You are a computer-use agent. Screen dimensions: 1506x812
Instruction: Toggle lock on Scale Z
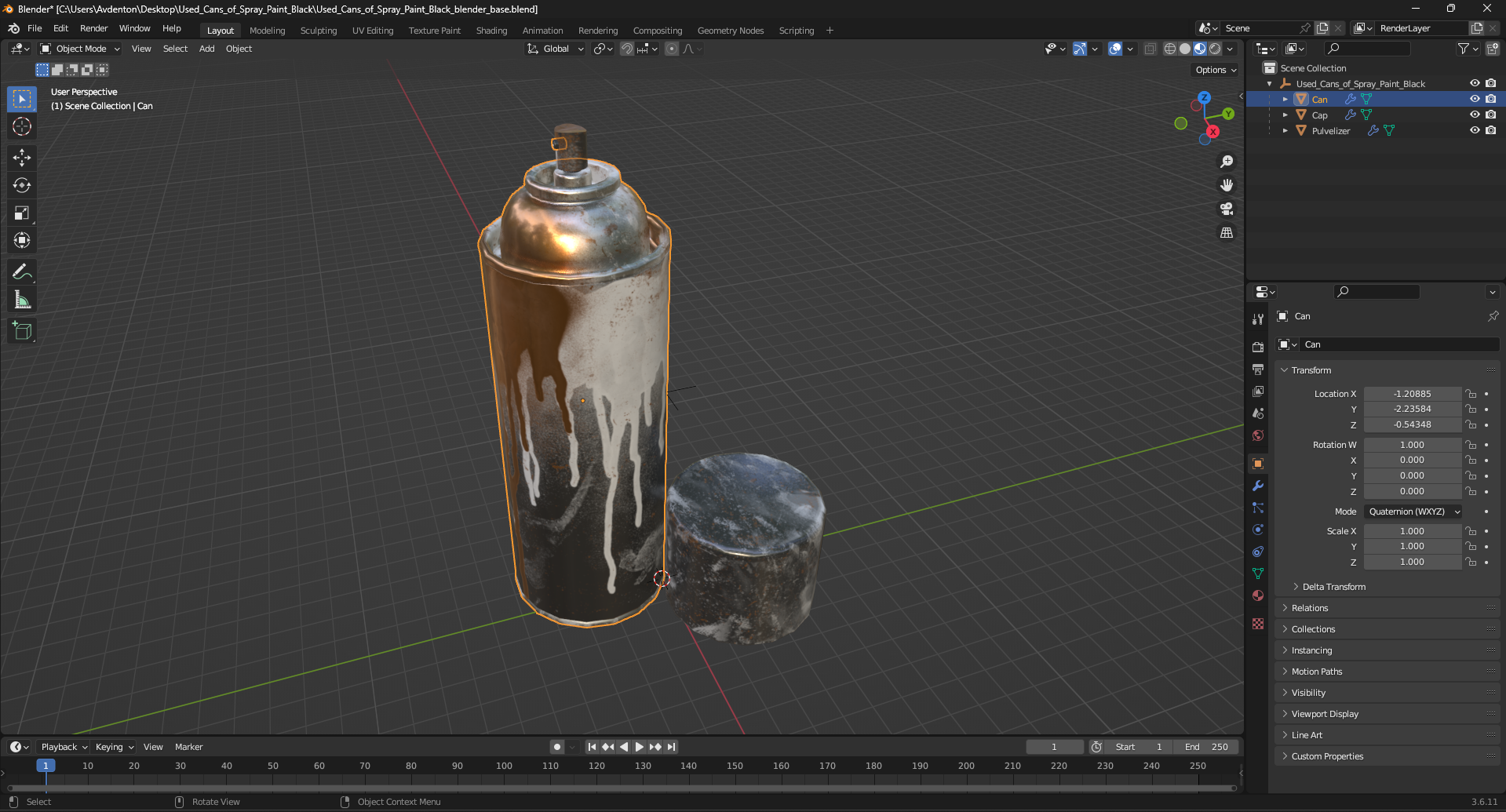(1471, 562)
